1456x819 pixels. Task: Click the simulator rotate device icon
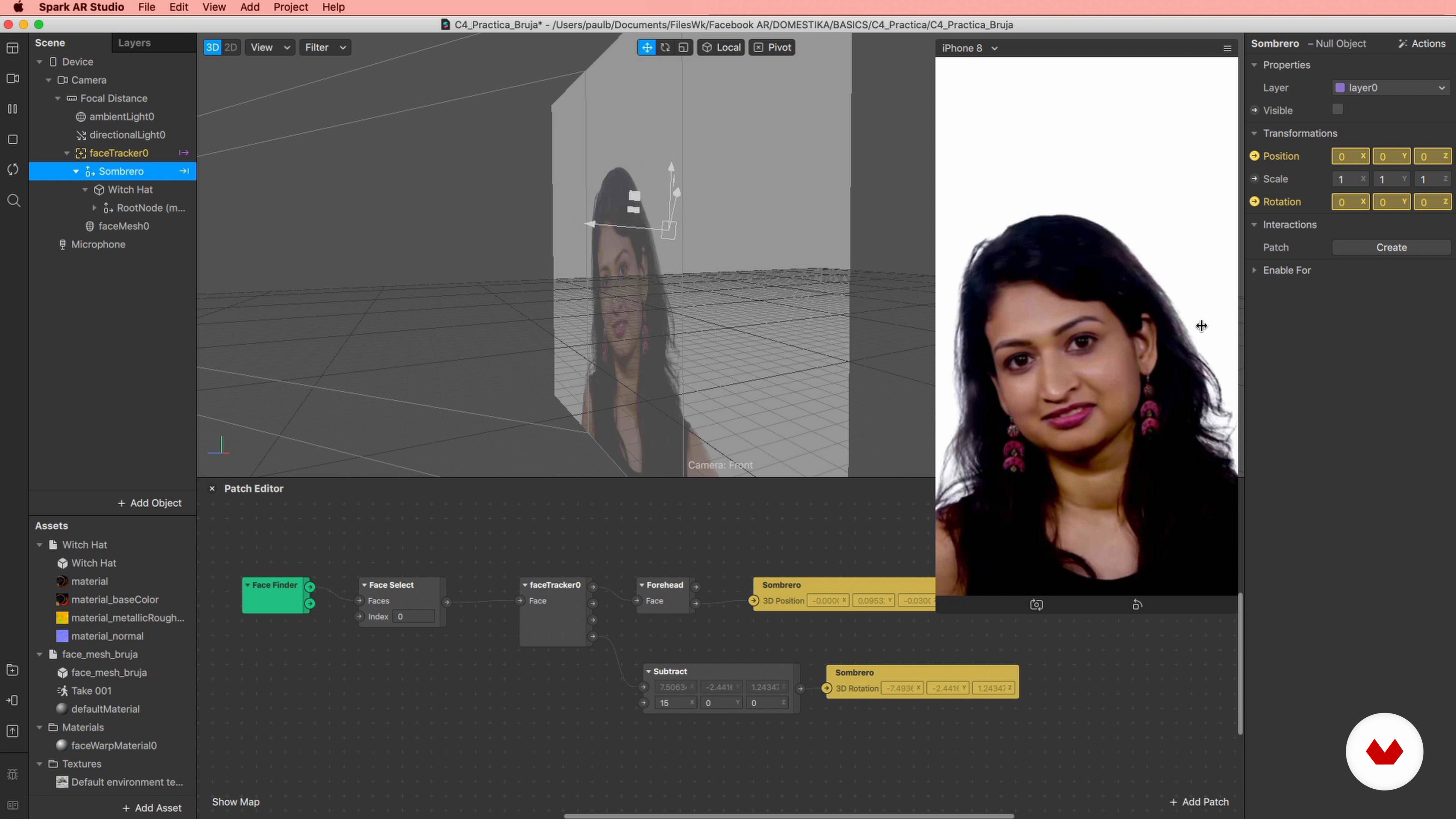pos(1137,605)
